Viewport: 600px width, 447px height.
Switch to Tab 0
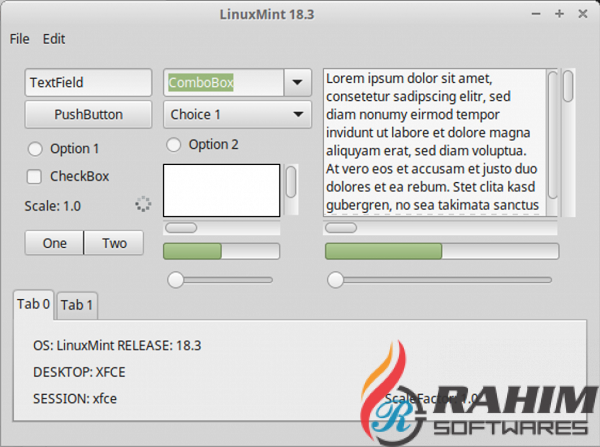[x=33, y=304]
